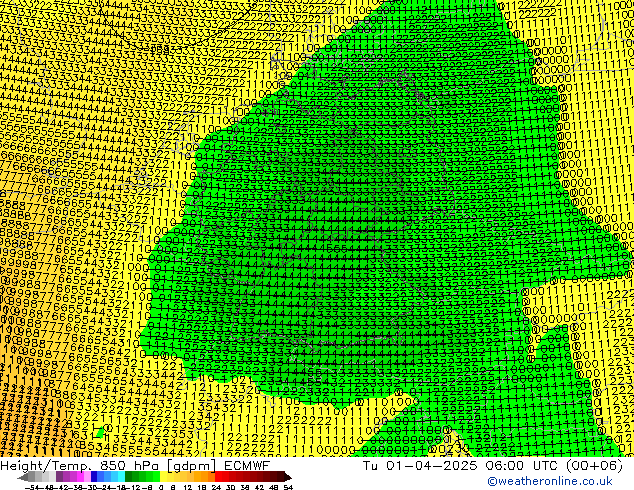Click the "Height/Temp. 850 hPa [gdpm] ECMWF" title
Viewport: 634px width, 490px height.
pos(135,465)
